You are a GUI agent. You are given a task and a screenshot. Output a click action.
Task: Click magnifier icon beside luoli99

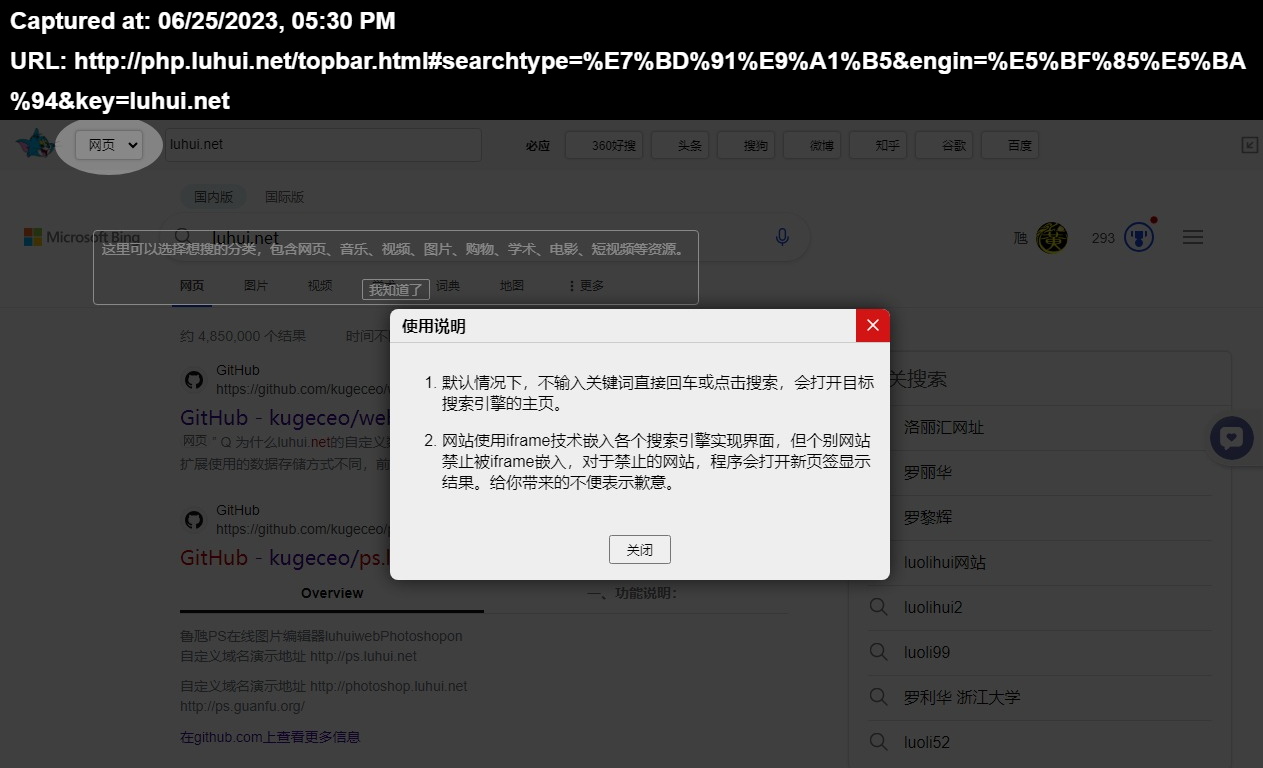pos(878,652)
